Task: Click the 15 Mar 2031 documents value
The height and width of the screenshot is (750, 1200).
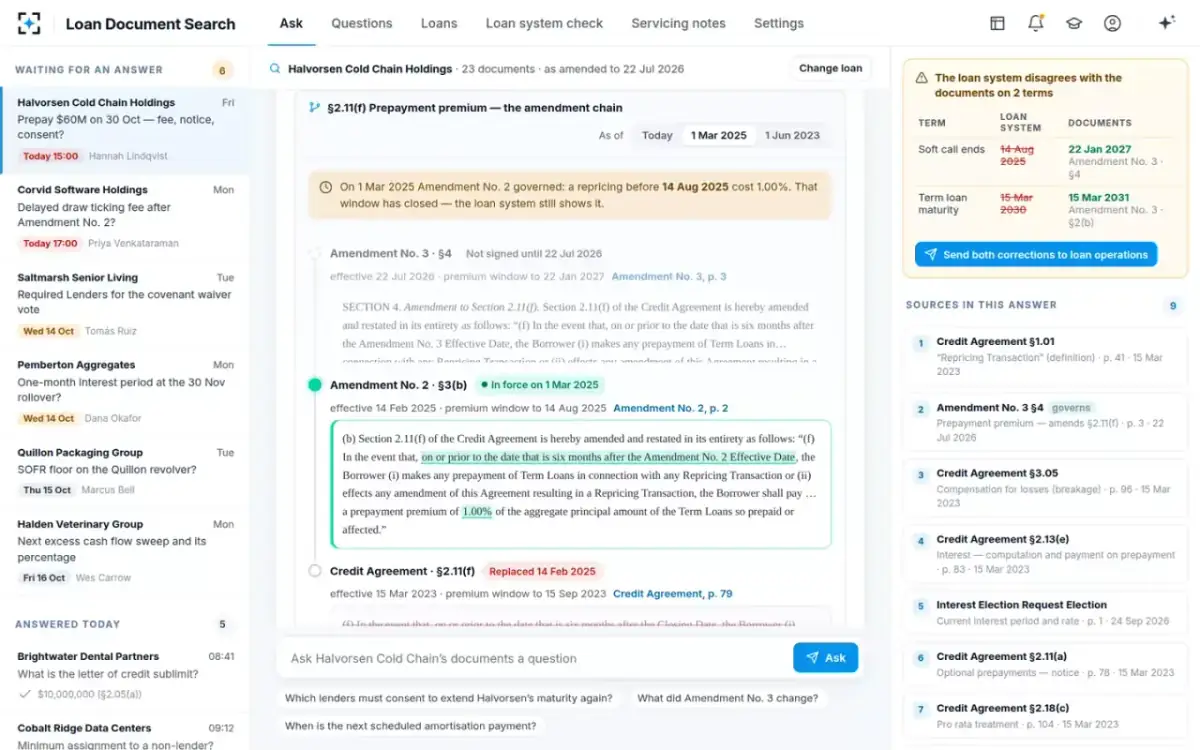Action: click(x=1100, y=197)
